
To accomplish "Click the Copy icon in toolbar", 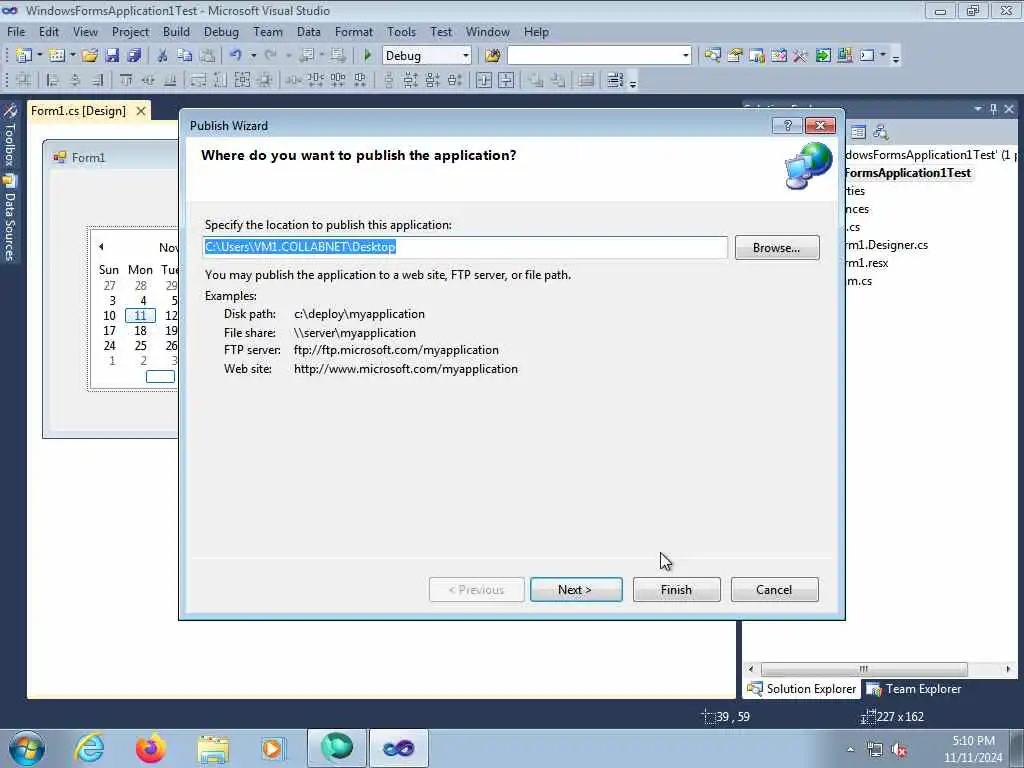I will point(185,56).
